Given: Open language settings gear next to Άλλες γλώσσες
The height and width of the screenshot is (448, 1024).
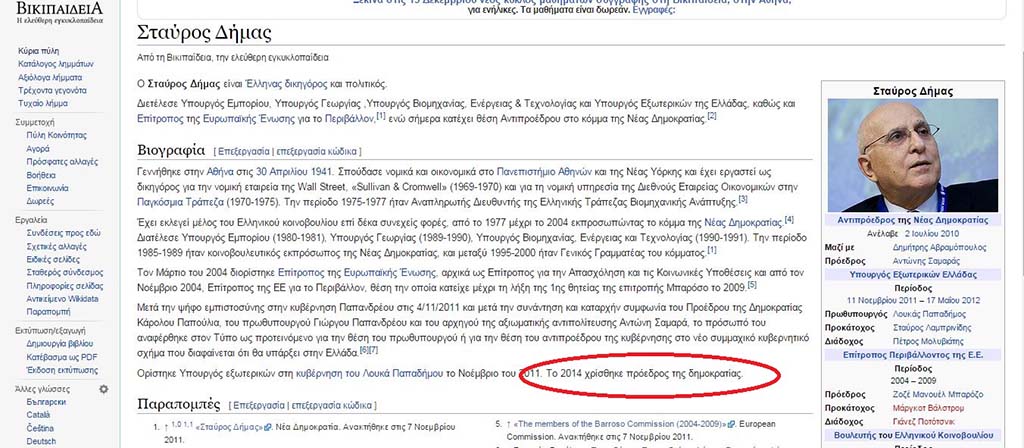Looking at the screenshot, I should [103, 389].
